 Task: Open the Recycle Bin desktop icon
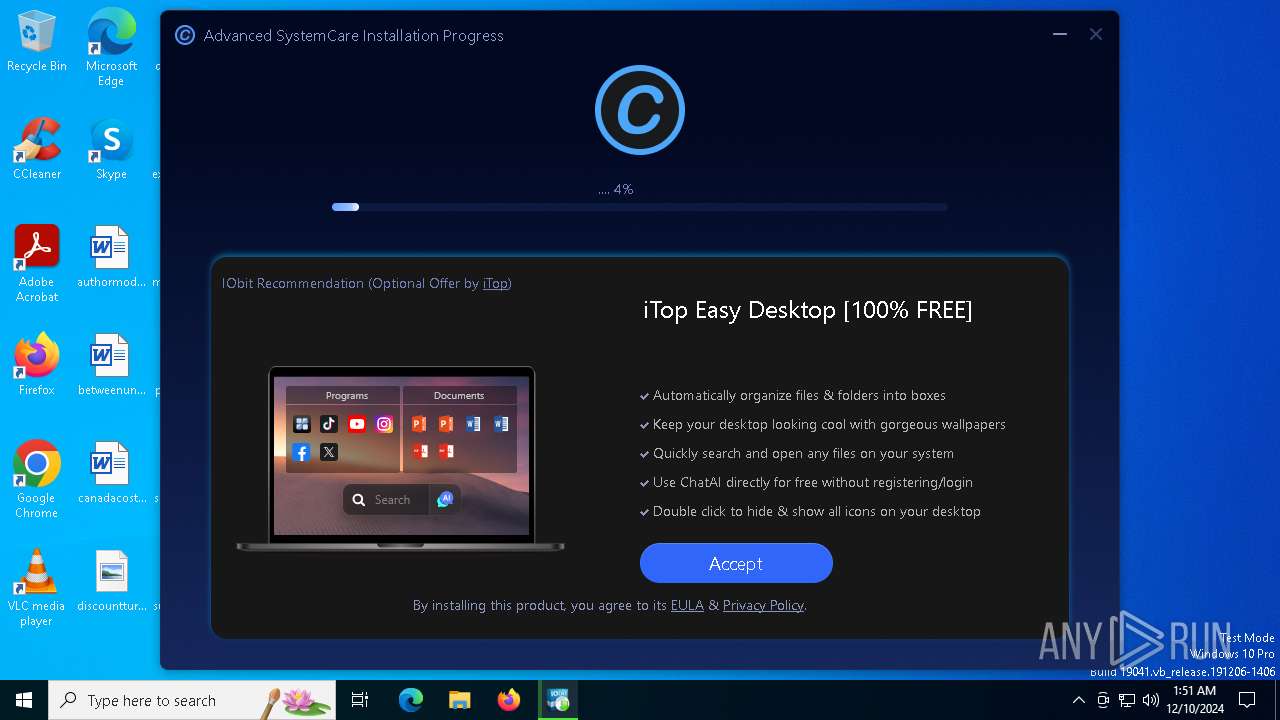pyautogui.click(x=37, y=42)
